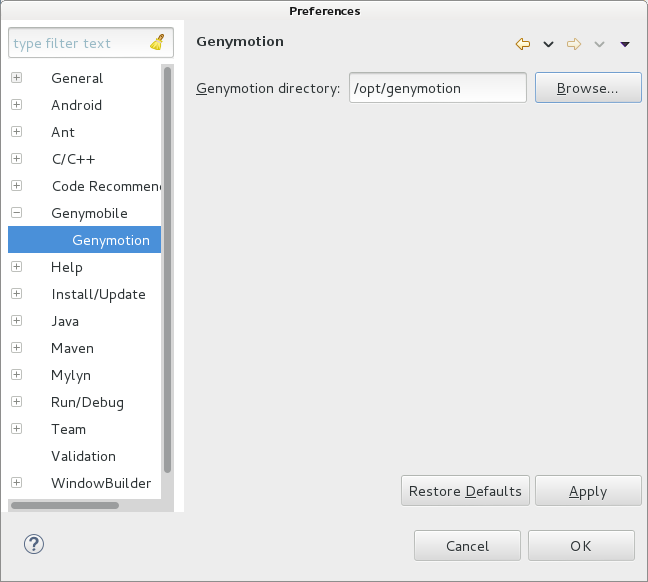Select the Code Recommenders category
This screenshot has width=648, height=582.
click(x=106, y=186)
